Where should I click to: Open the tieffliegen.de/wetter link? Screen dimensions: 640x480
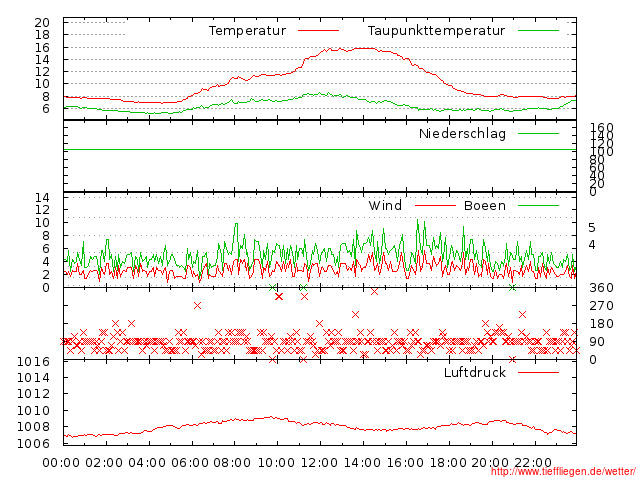click(x=563, y=472)
